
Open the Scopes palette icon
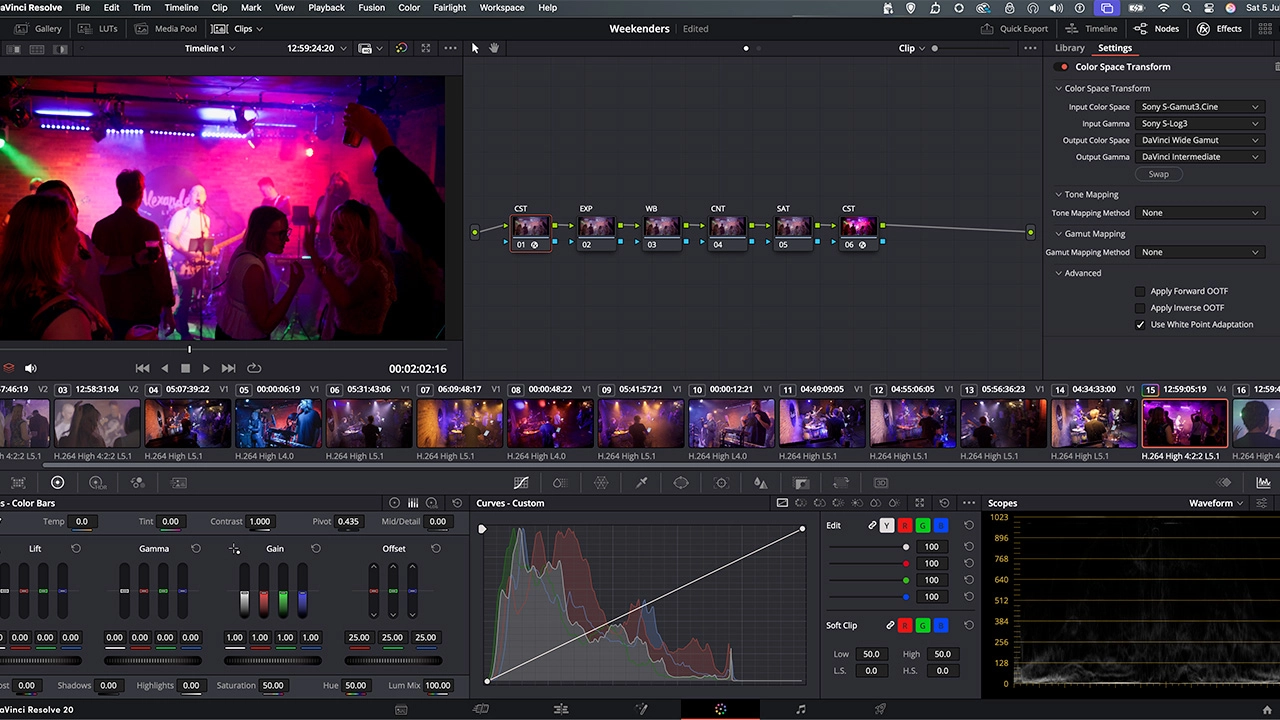(1264, 483)
